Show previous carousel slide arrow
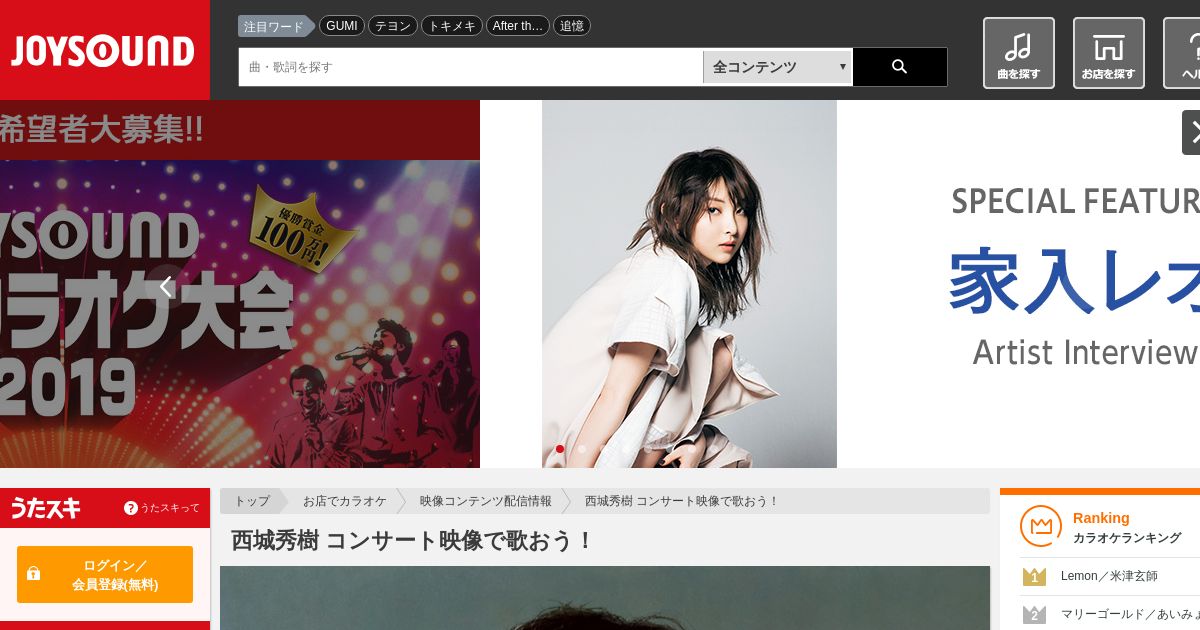The image size is (1200, 630). pyautogui.click(x=166, y=287)
